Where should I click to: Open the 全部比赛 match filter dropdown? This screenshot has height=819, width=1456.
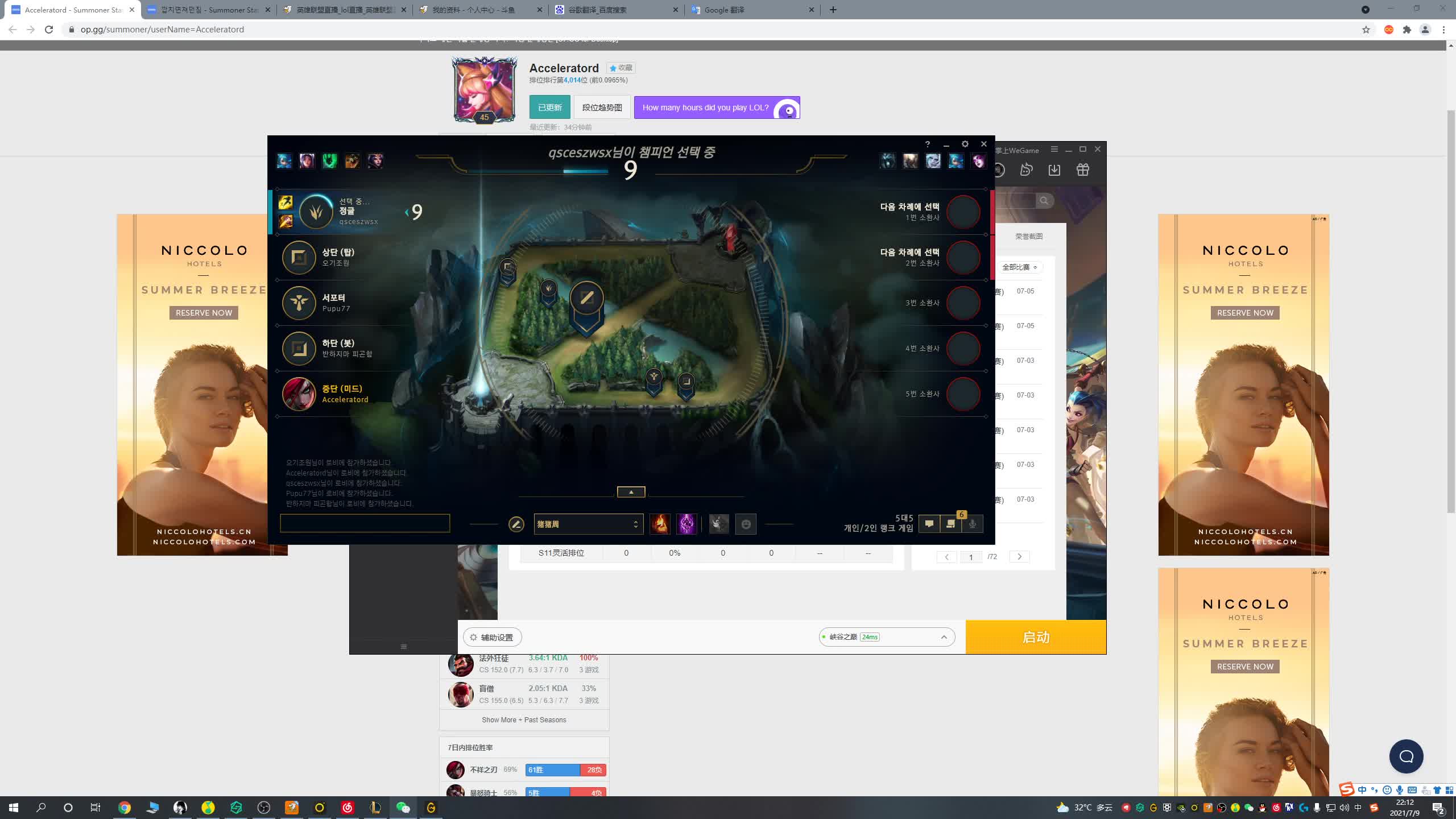(x=1020, y=267)
